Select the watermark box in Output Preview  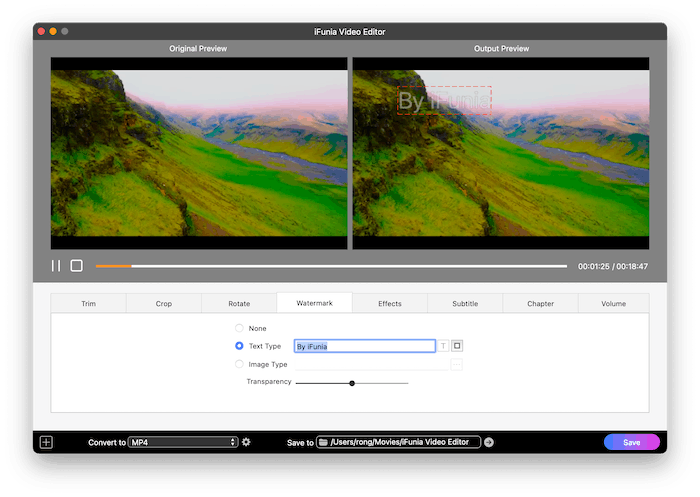point(444,100)
